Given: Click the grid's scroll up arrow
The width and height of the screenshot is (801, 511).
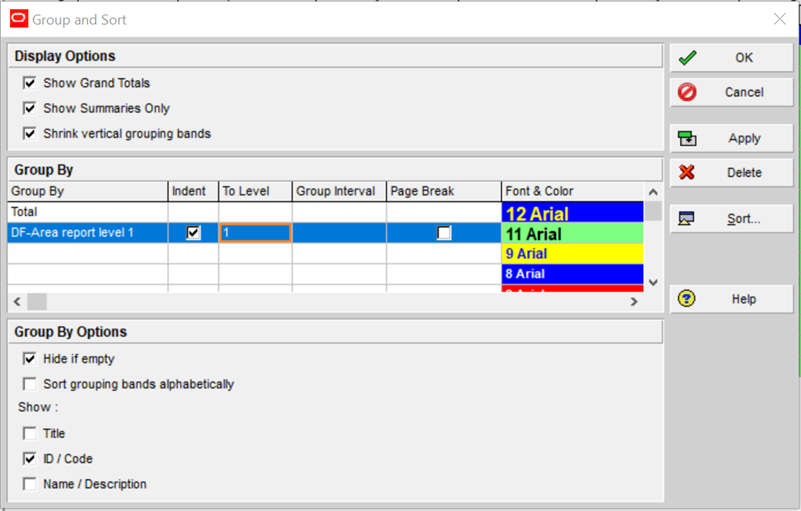Looking at the screenshot, I should click(x=653, y=192).
